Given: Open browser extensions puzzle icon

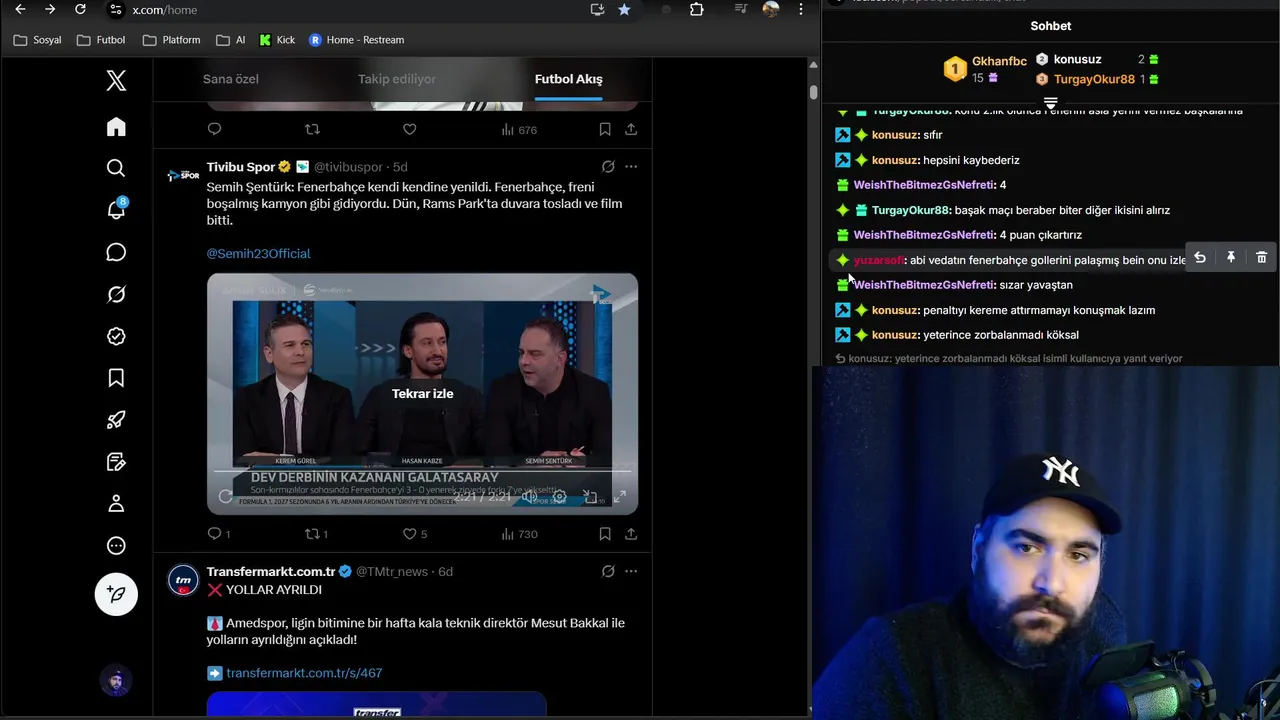Looking at the screenshot, I should [x=697, y=9].
